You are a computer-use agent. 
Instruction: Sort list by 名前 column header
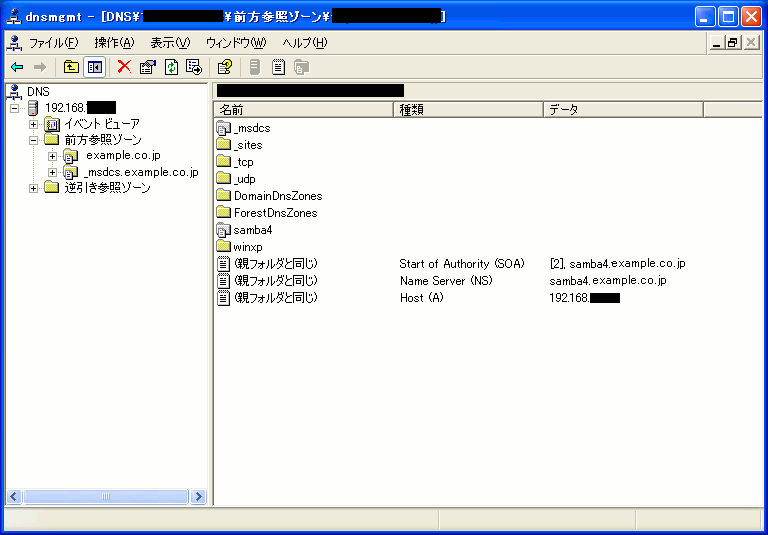[x=303, y=110]
